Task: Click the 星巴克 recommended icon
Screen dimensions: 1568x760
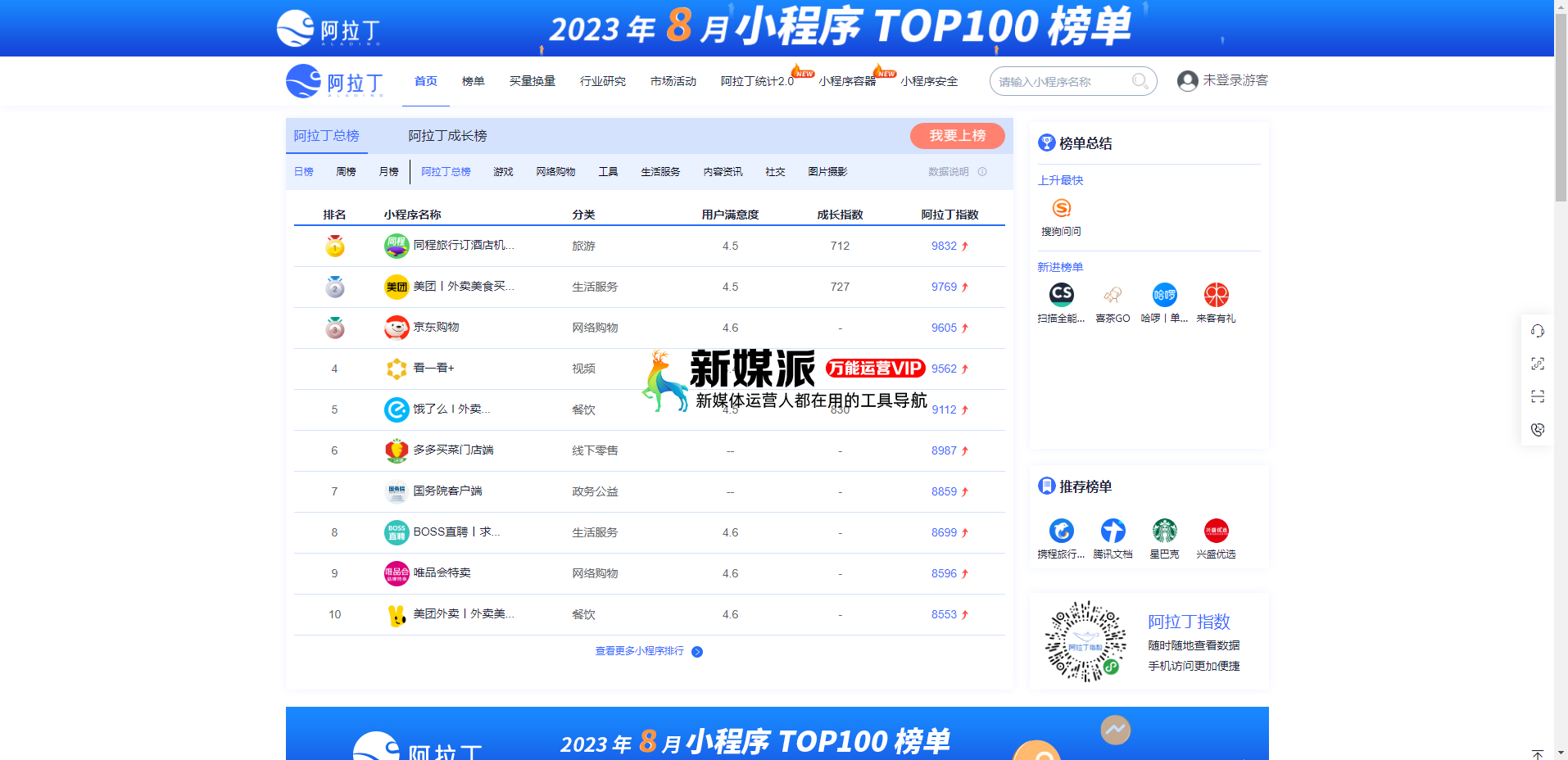Action: click(1164, 531)
